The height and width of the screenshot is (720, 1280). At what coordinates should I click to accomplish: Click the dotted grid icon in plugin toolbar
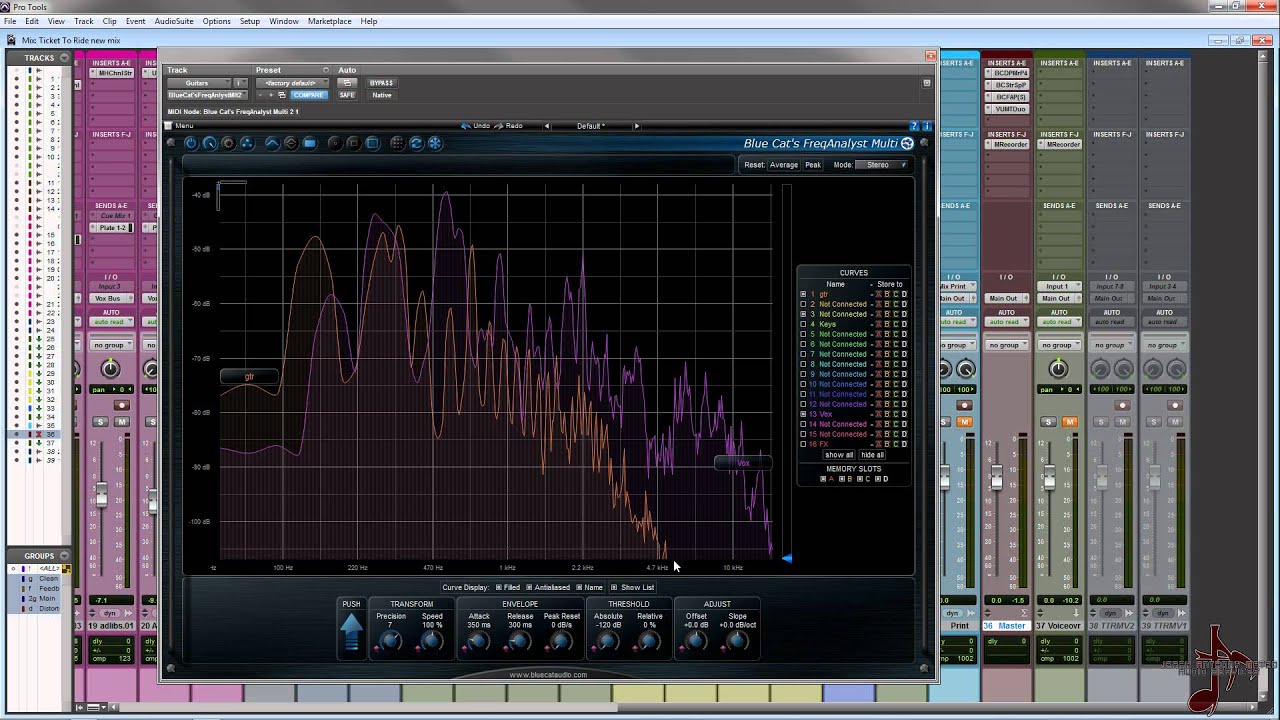click(397, 144)
